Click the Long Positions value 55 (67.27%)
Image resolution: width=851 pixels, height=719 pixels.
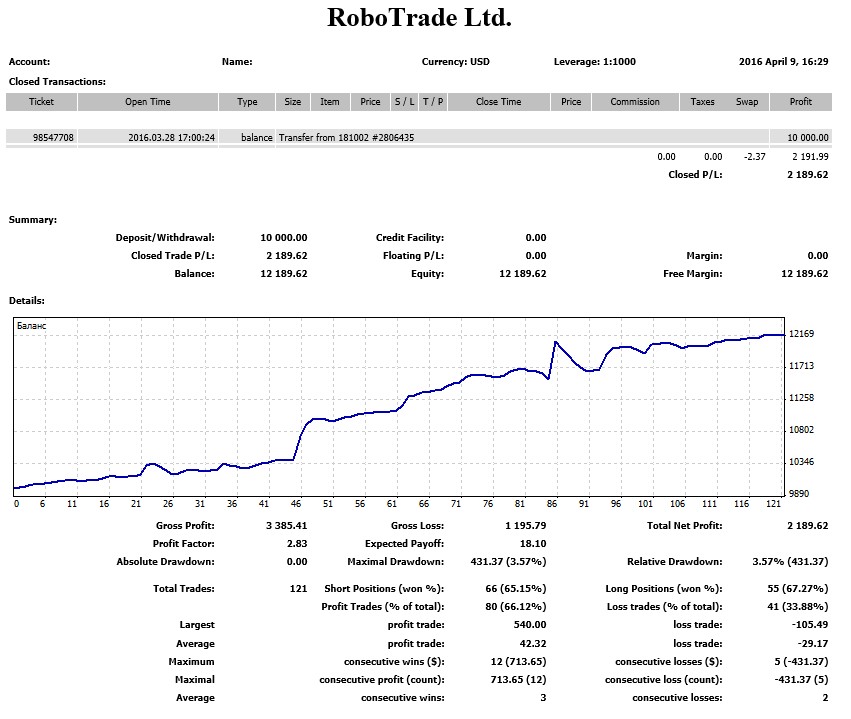coord(798,589)
